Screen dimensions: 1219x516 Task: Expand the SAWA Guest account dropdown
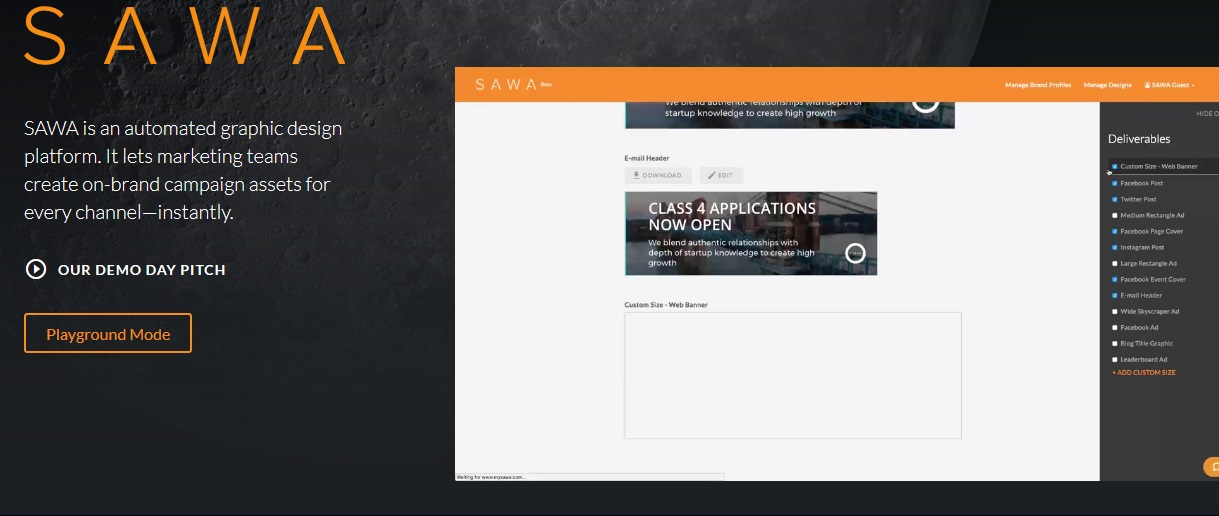(x=1169, y=85)
